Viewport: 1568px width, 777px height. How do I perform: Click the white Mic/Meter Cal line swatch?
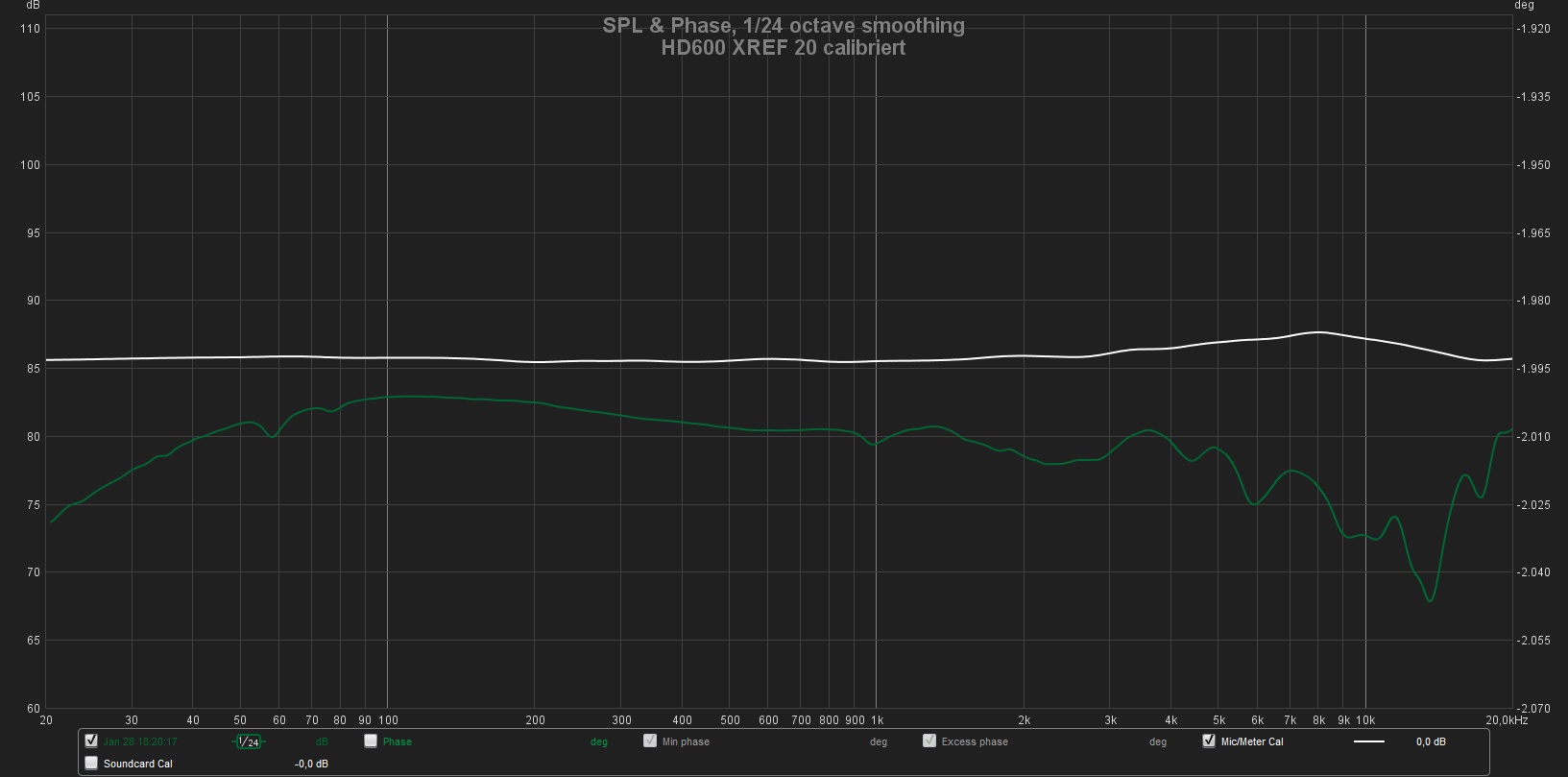(1368, 741)
